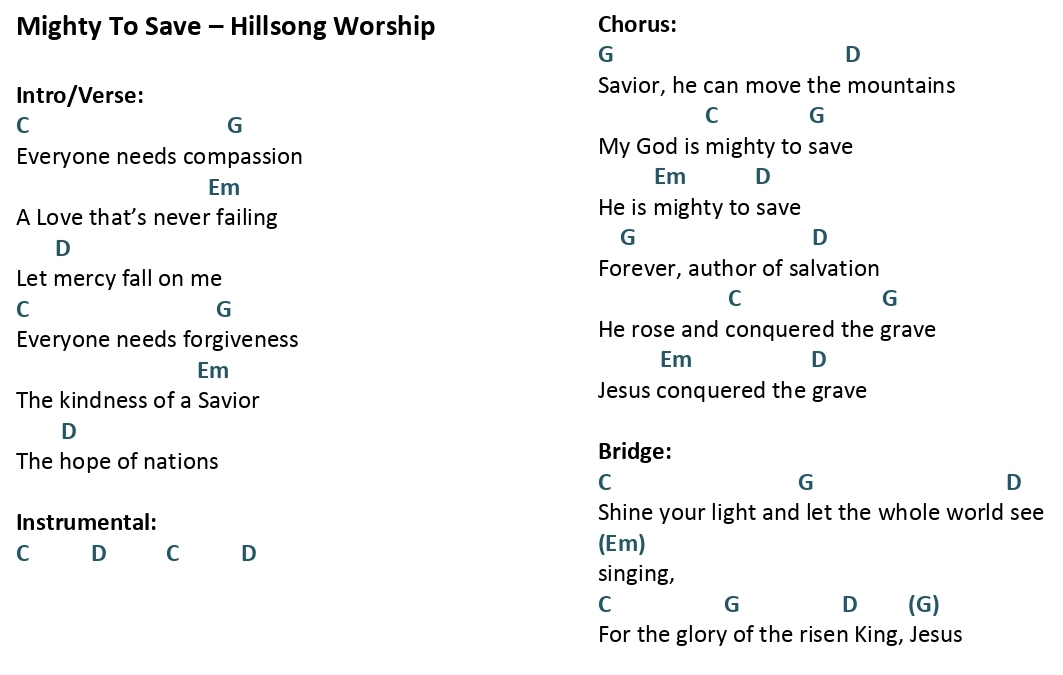Click the title Mighty To Save – Hillsong Worship
This screenshot has height=675, width=1063.
point(226,27)
